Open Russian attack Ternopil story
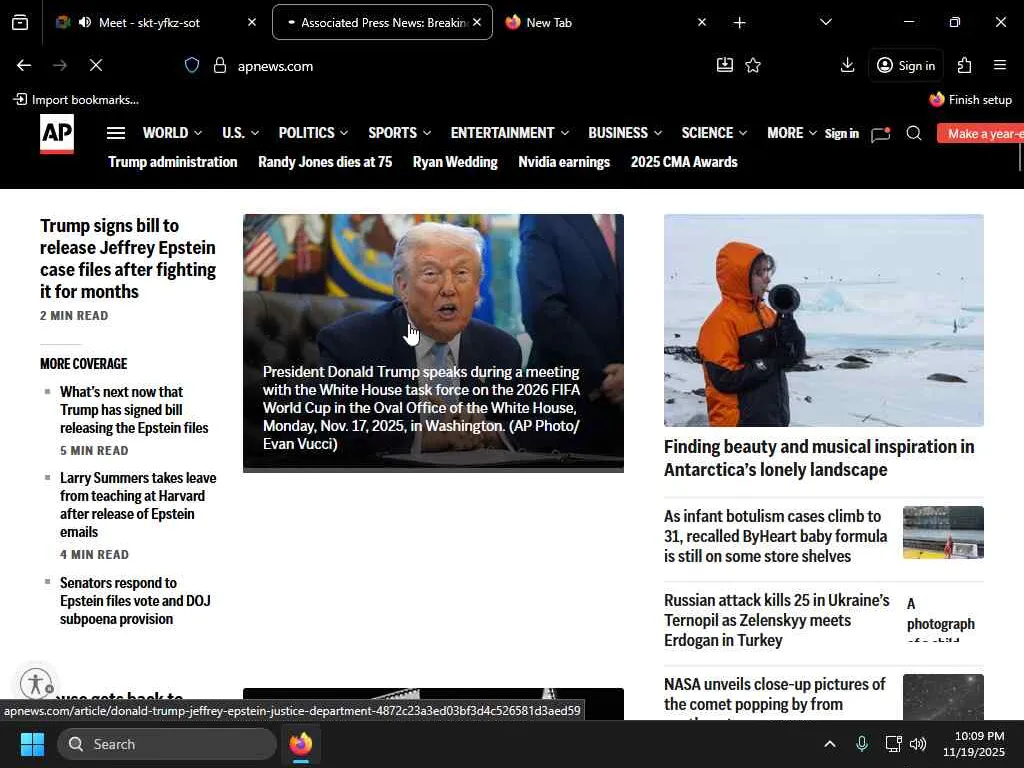1024x768 pixels. point(776,620)
